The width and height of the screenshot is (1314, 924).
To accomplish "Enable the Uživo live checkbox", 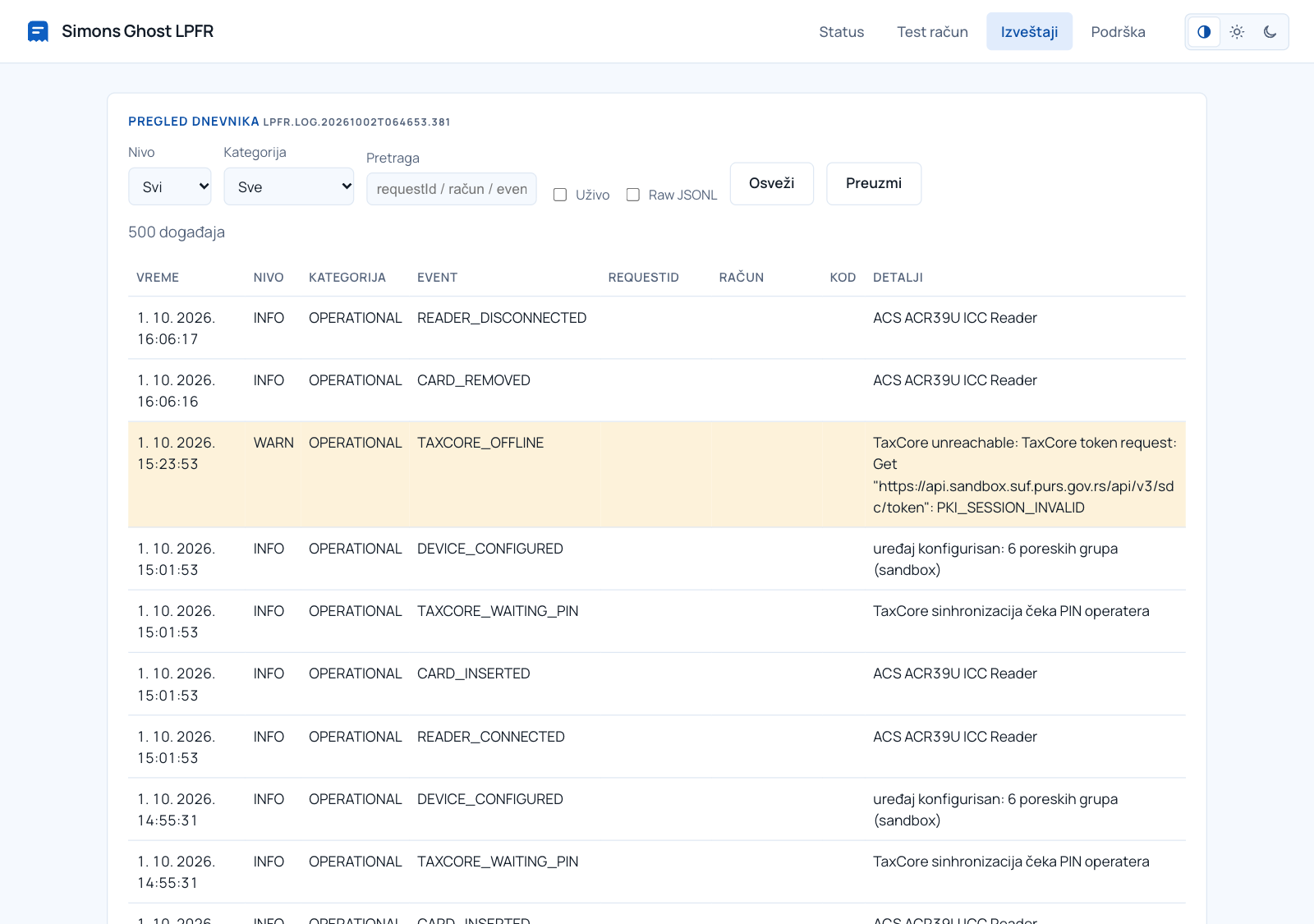I will pyautogui.click(x=560, y=195).
